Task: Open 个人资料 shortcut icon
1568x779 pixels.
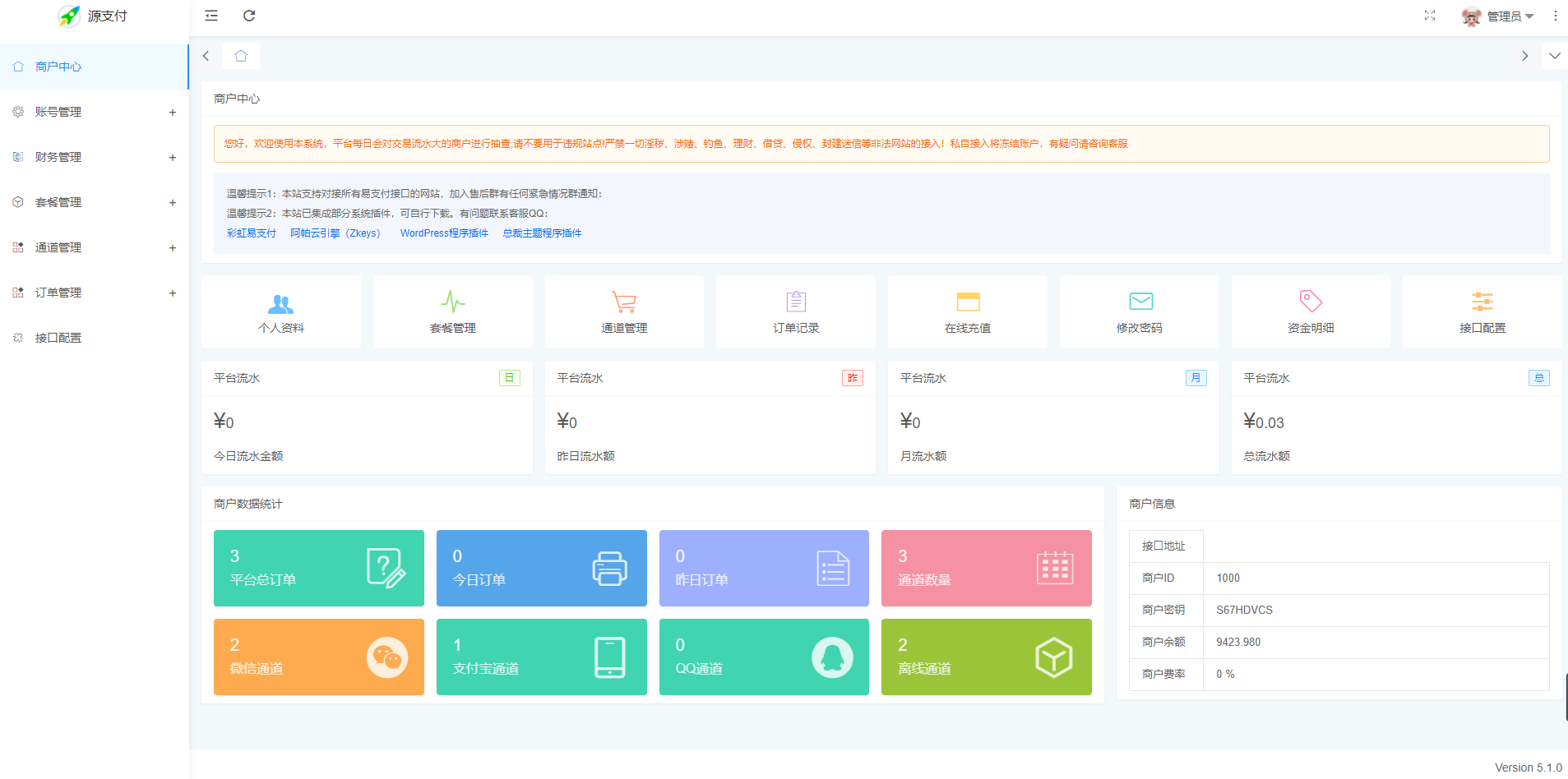Action: point(281,303)
